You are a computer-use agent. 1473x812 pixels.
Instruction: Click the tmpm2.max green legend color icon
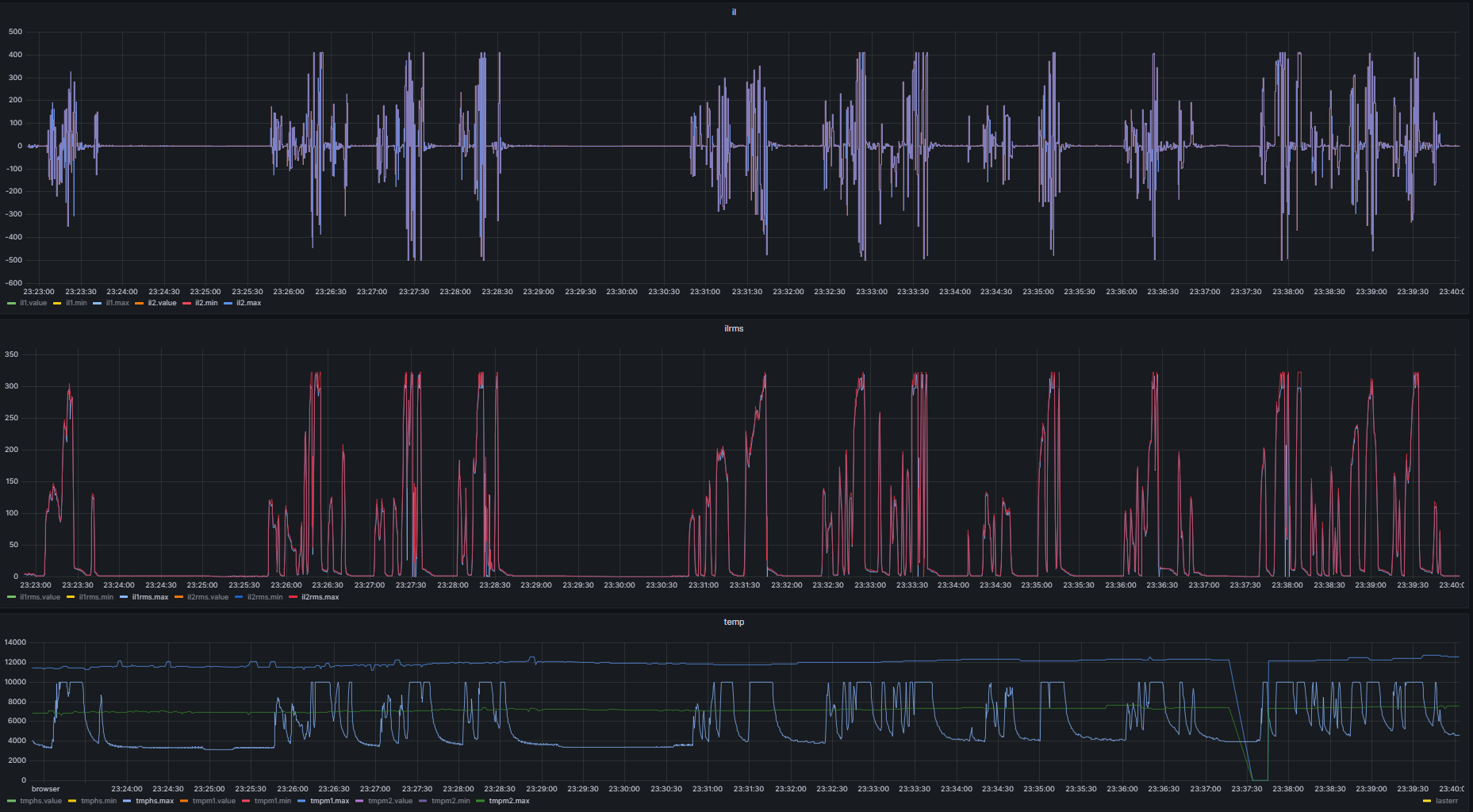tap(480, 801)
